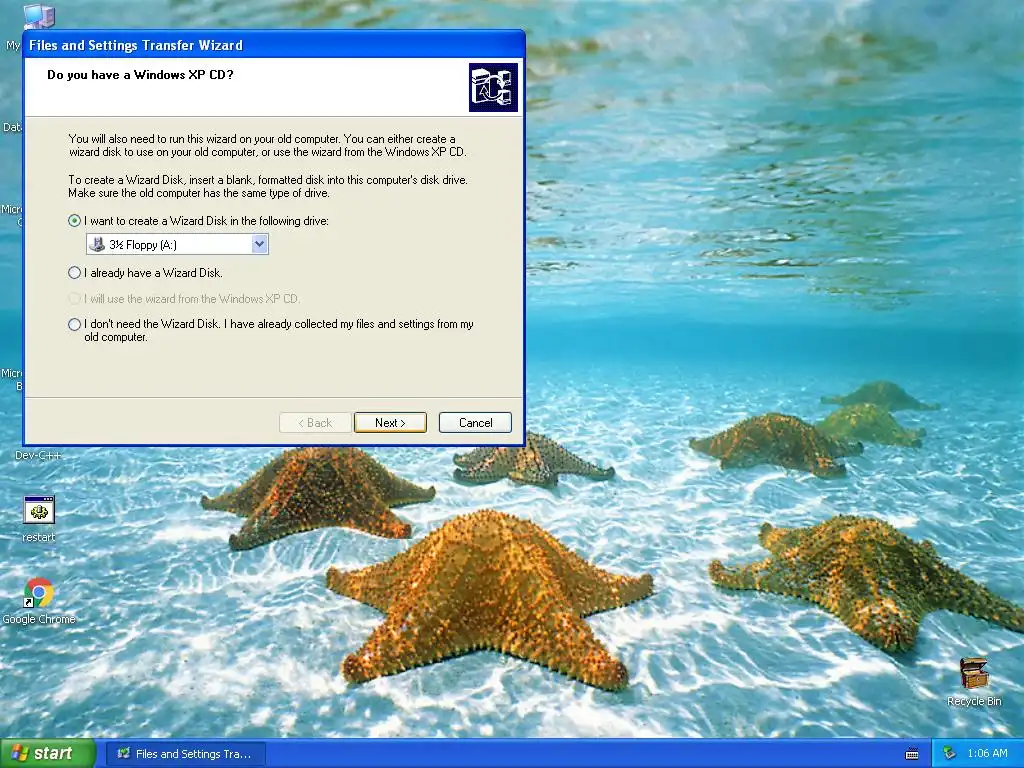Click the My Computer desktop icon
Viewport: 1024px width, 768px height.
click(39, 16)
